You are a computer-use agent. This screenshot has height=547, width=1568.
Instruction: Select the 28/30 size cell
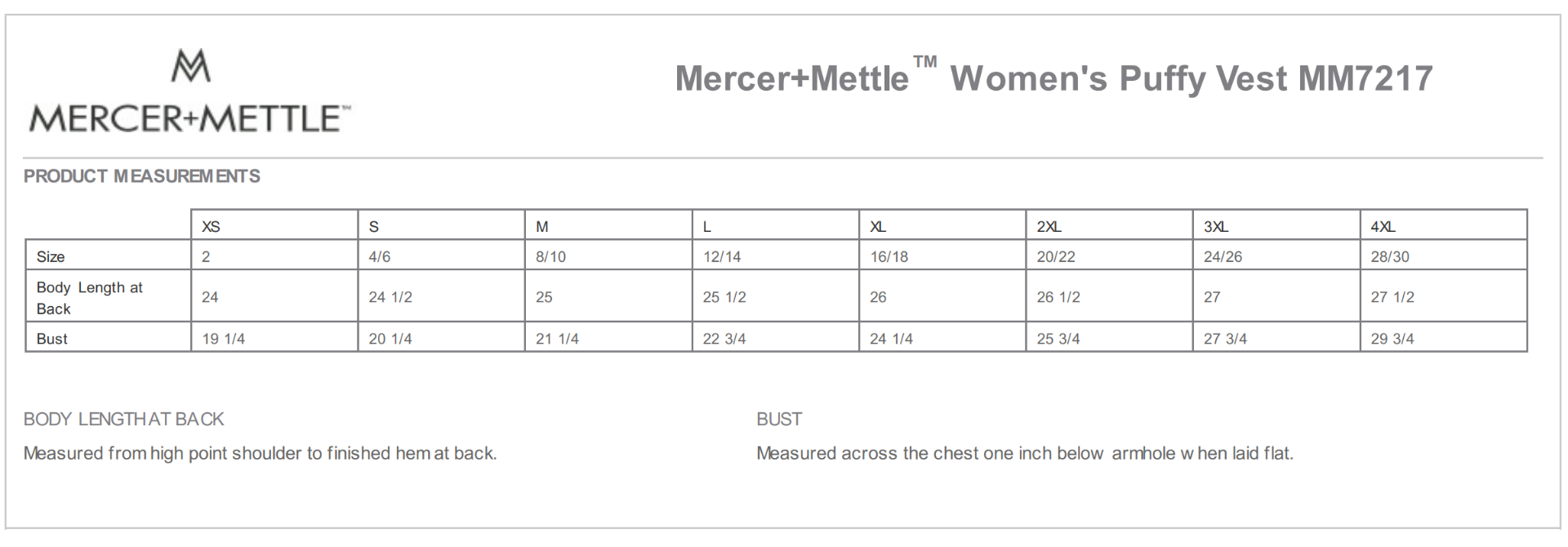click(x=1390, y=256)
